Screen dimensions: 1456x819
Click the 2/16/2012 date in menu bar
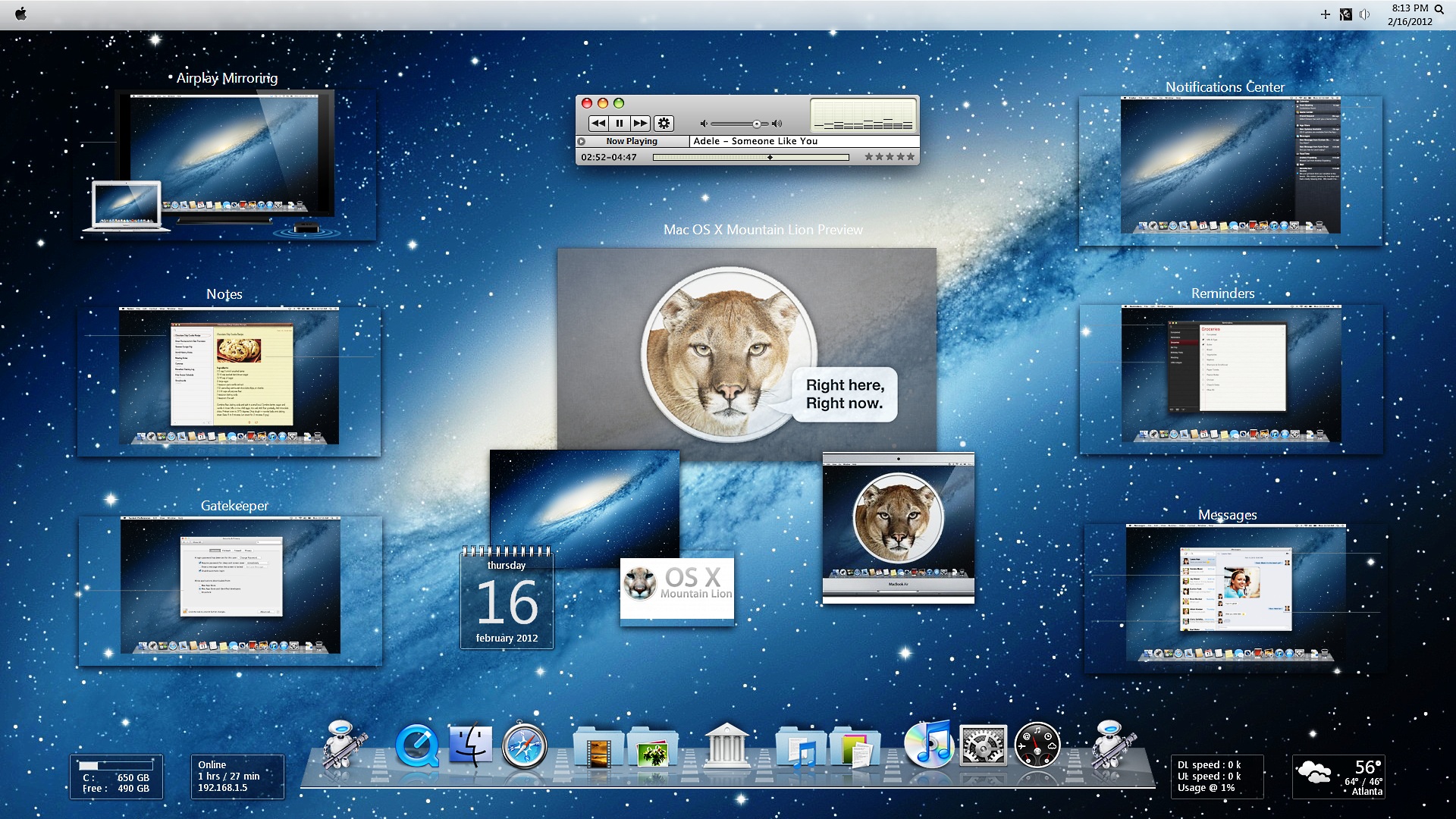coord(1410,22)
